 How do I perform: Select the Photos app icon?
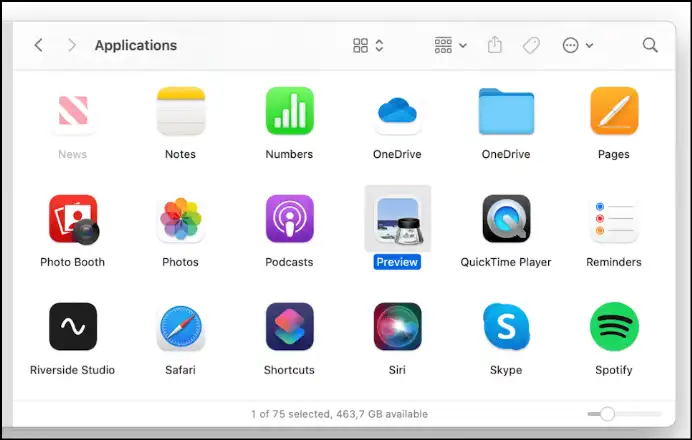click(x=181, y=219)
